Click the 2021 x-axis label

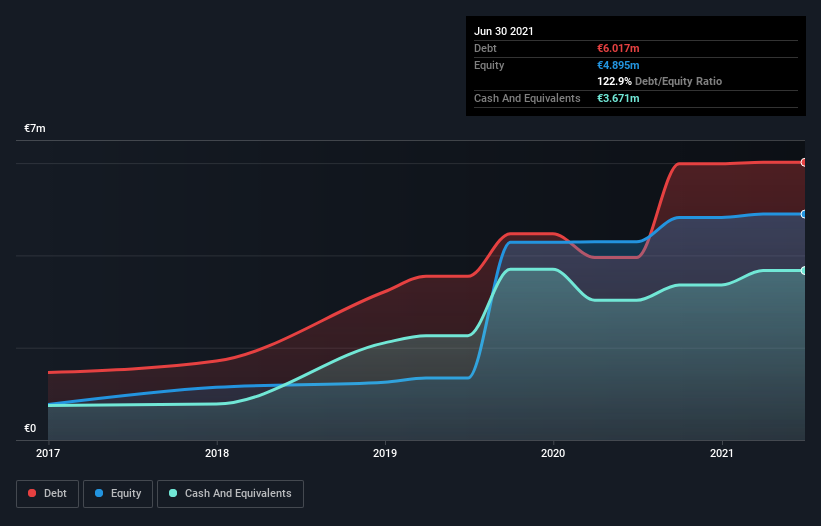click(x=722, y=453)
